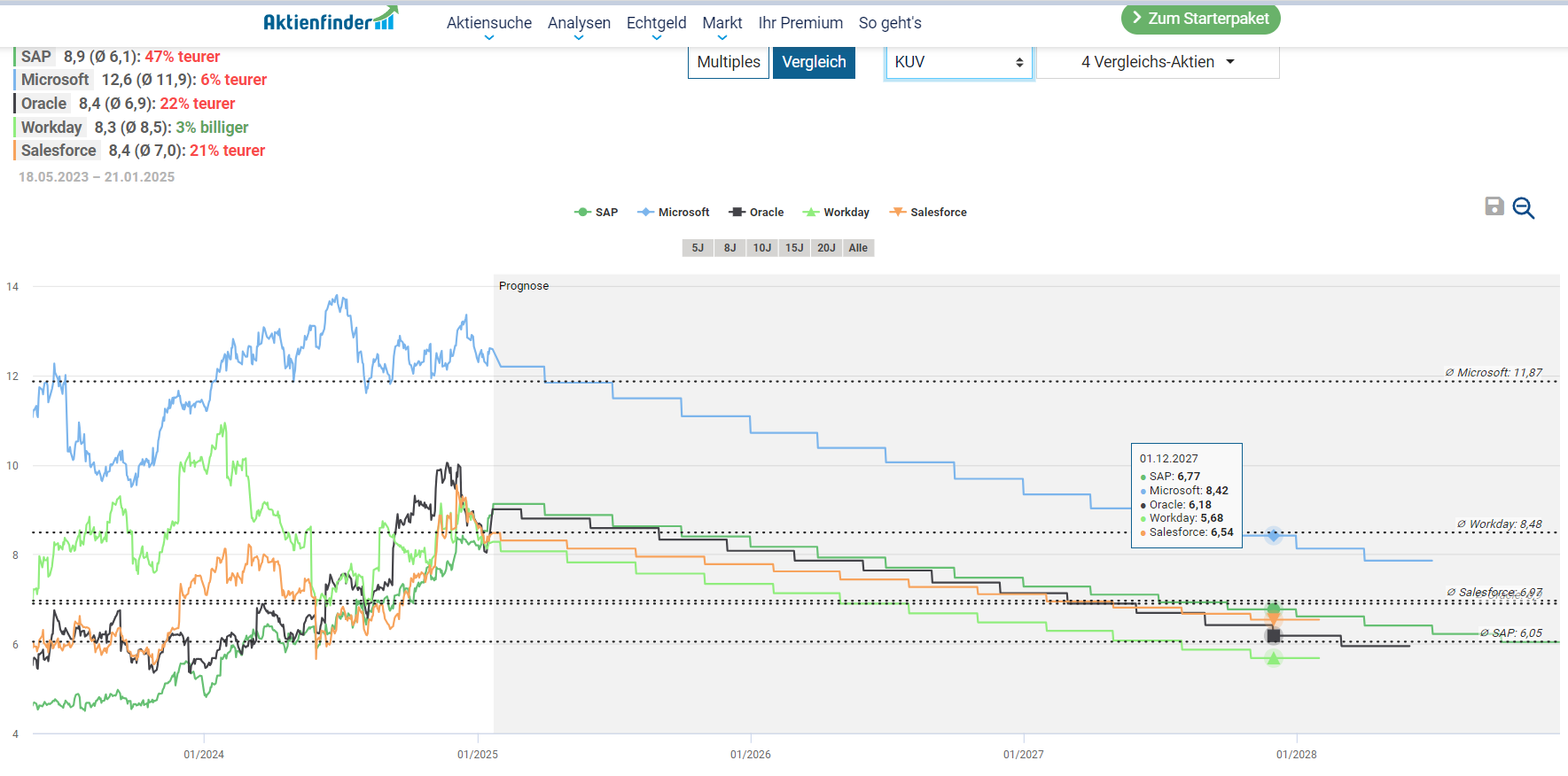Image resolution: width=1568 pixels, height=776 pixels.
Task: Click the Microsoft stock label in summary
Action: [x=55, y=80]
